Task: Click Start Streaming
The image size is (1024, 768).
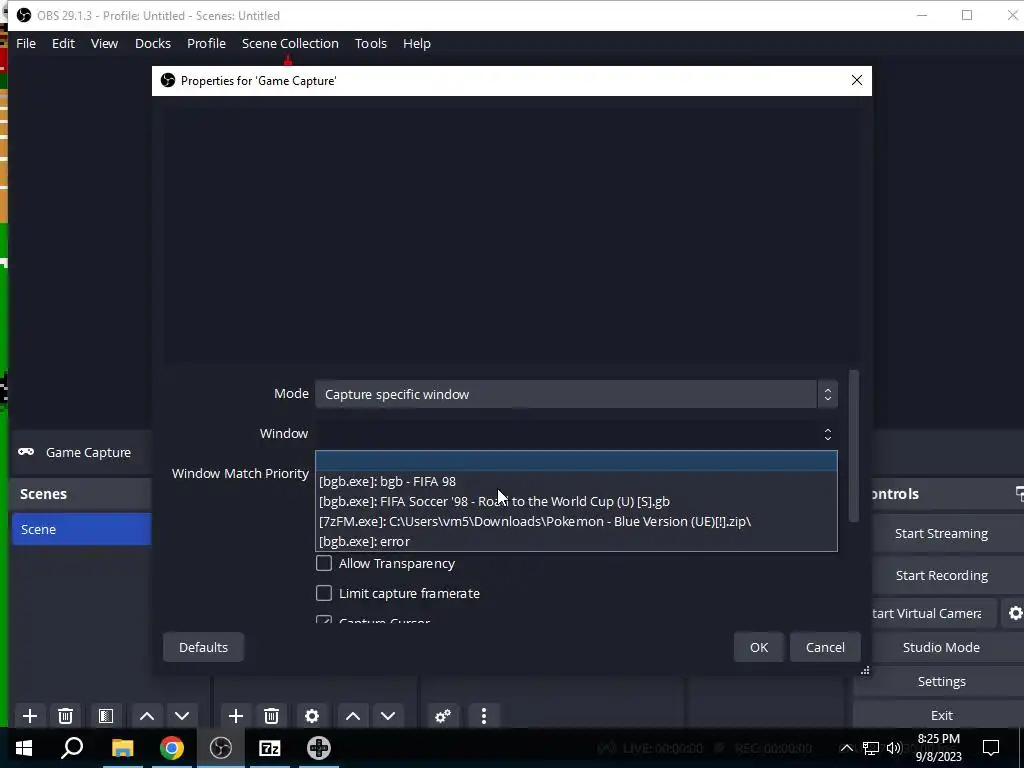Action: [941, 534]
